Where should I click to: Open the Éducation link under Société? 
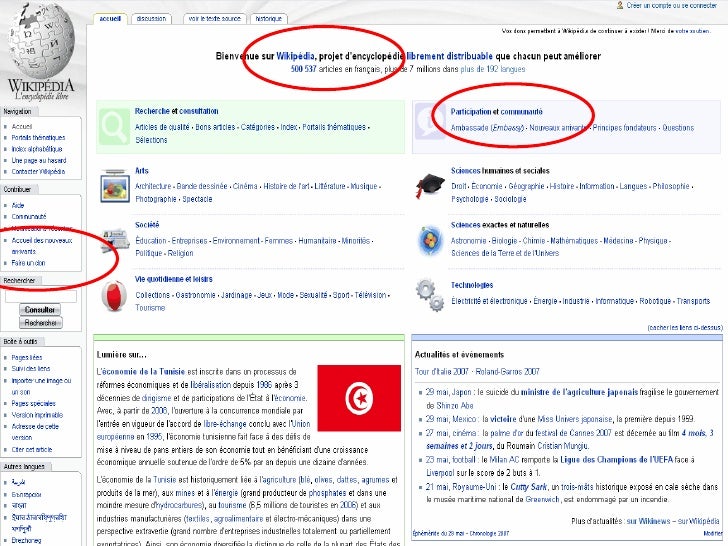[x=150, y=240]
